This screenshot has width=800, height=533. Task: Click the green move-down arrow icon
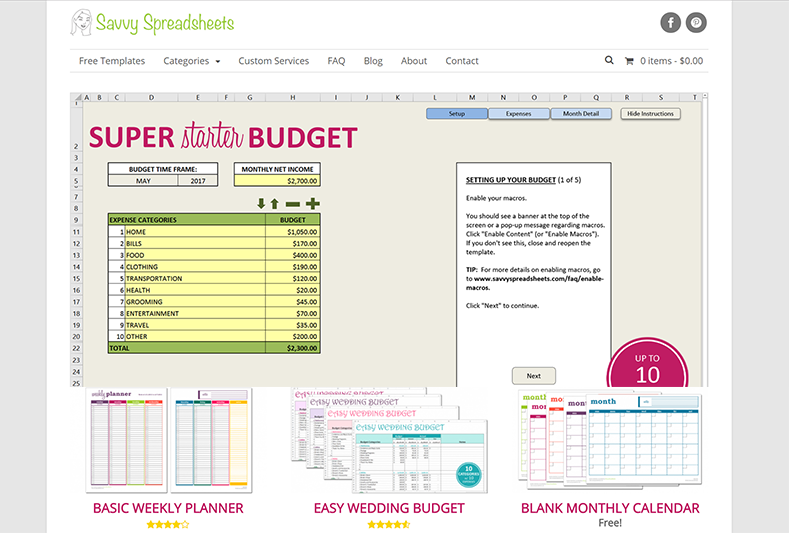pyautogui.click(x=261, y=204)
